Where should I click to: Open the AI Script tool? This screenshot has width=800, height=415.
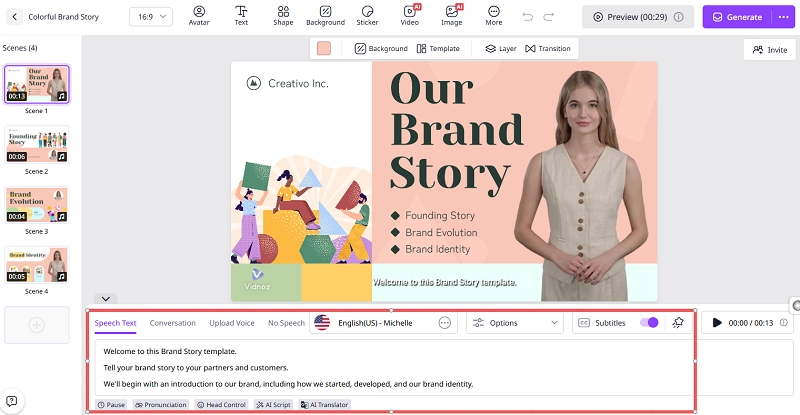(273, 405)
